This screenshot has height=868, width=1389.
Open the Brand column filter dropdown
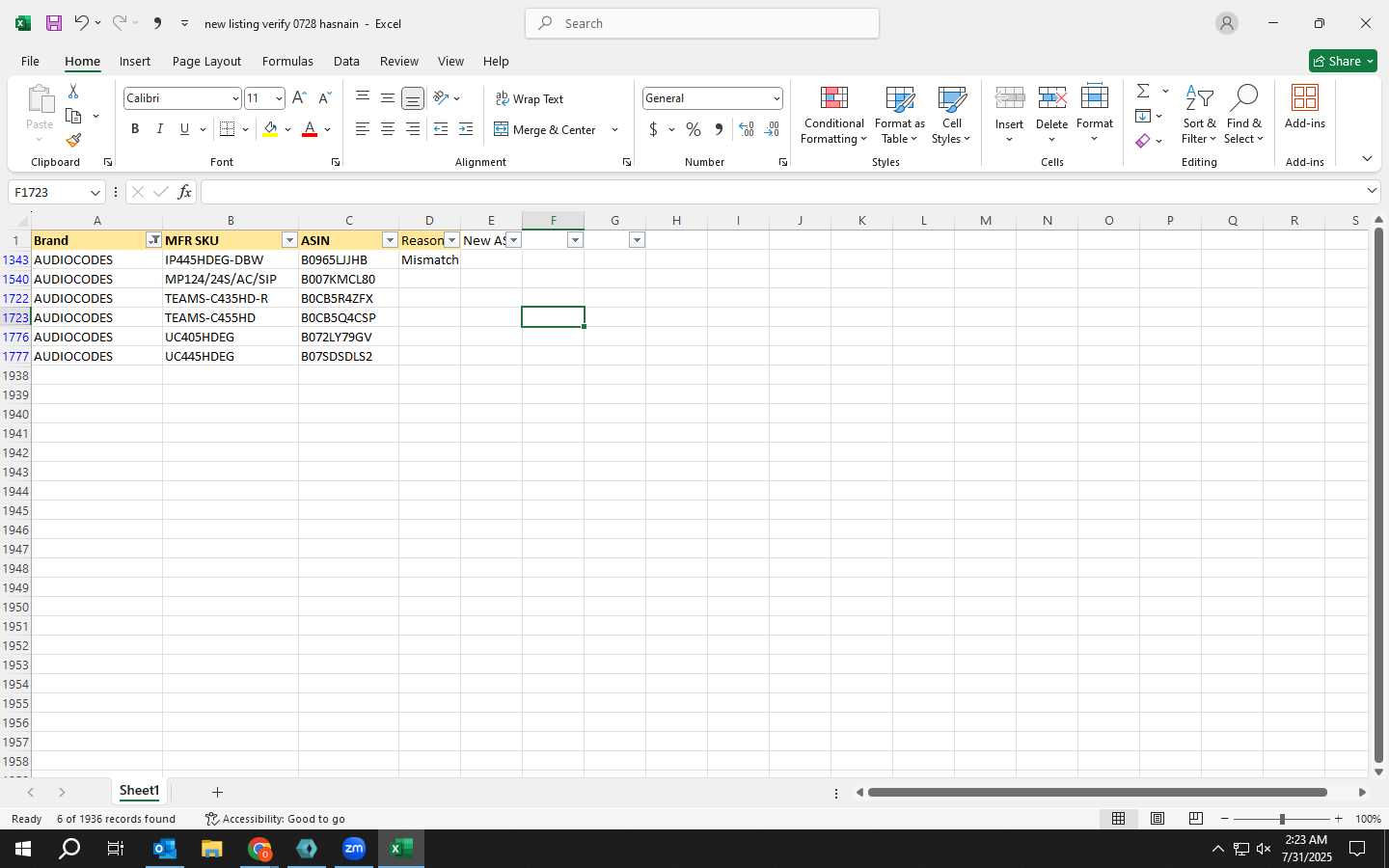pyautogui.click(x=153, y=240)
